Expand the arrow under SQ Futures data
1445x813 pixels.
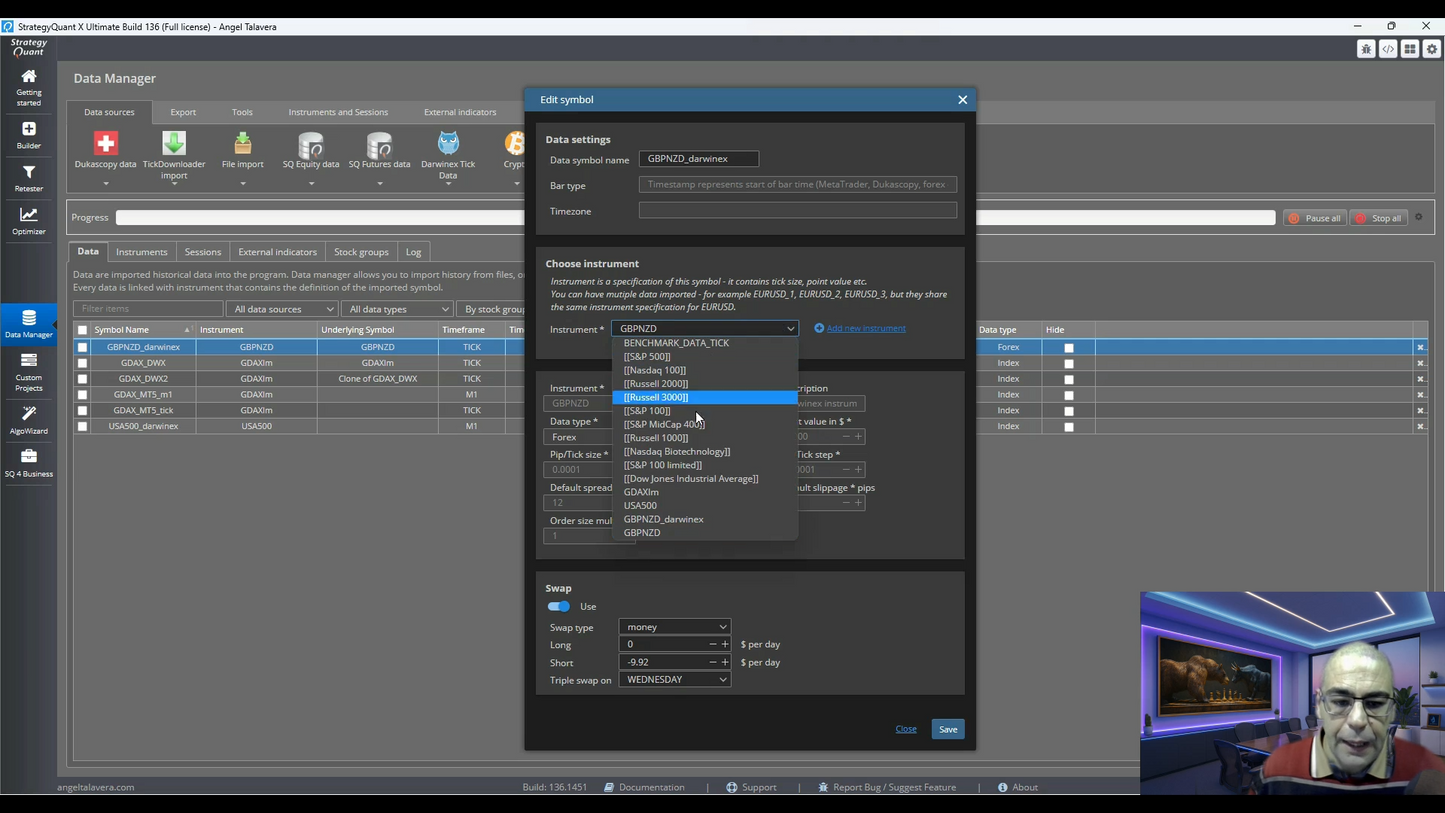coord(379,184)
